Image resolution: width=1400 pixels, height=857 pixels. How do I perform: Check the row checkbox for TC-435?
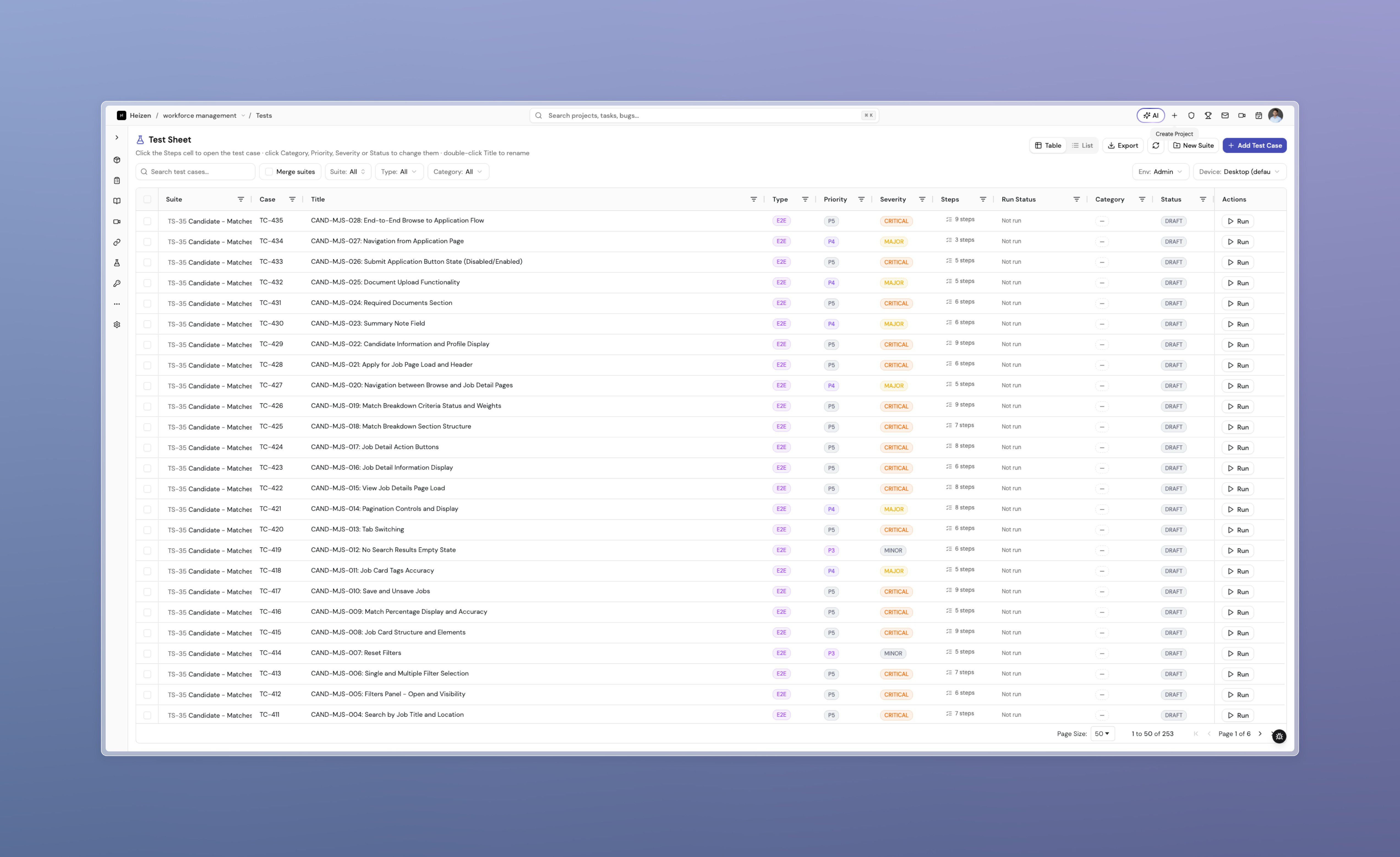pos(147,221)
